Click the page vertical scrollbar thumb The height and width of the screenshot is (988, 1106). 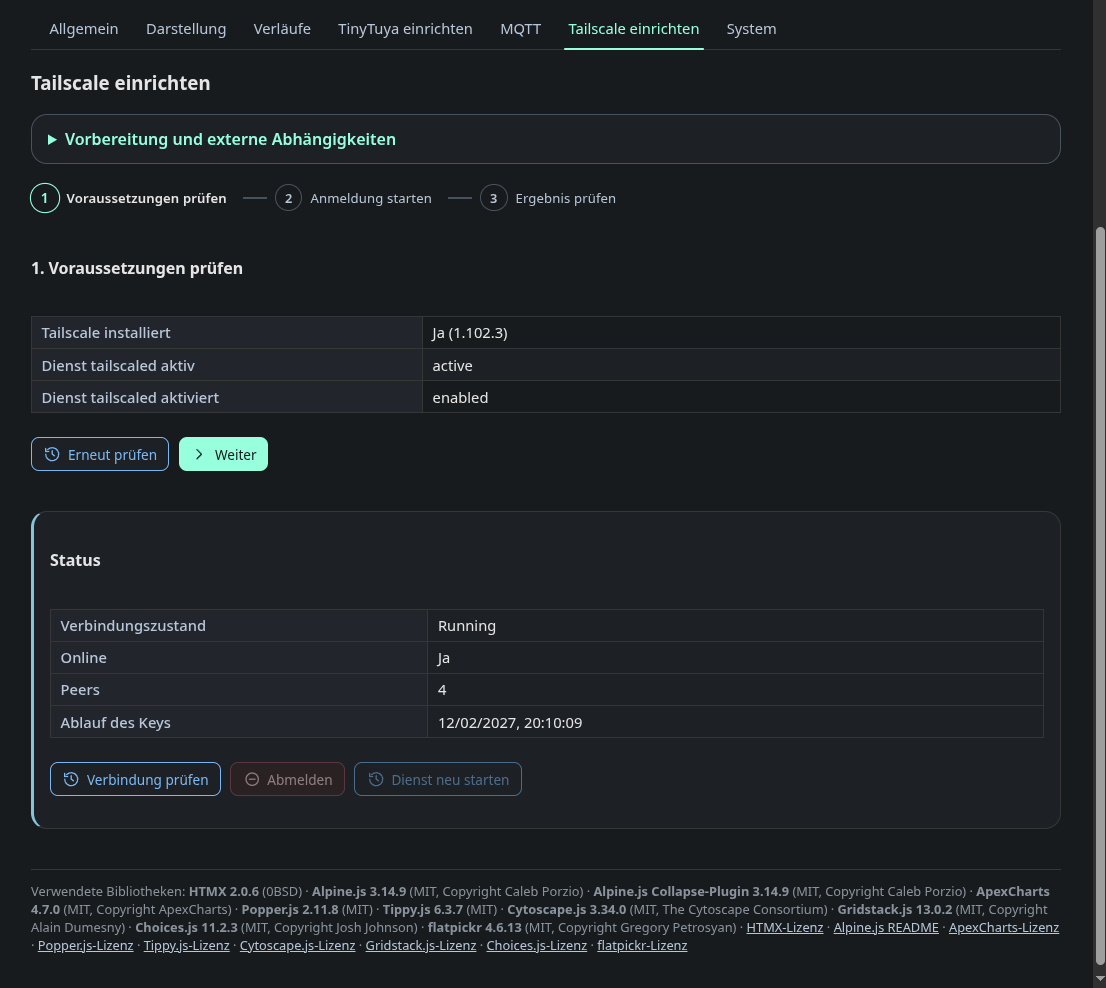pyautogui.click(x=1100, y=596)
